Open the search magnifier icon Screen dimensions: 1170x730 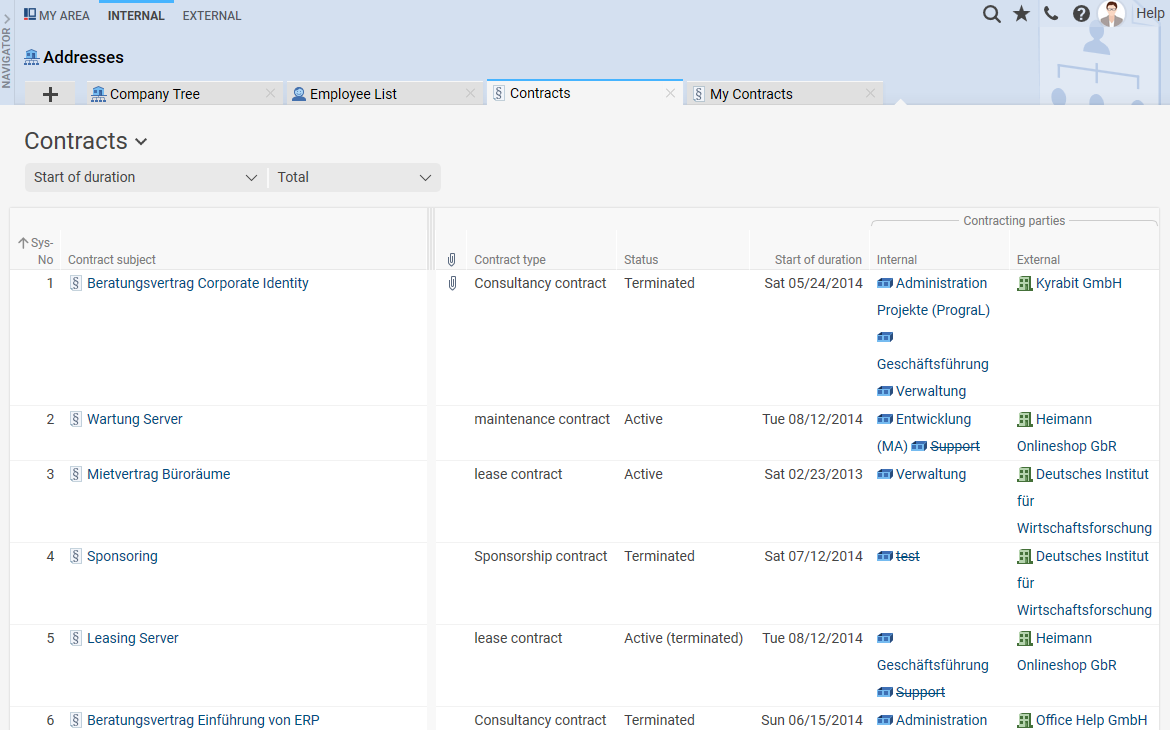991,14
